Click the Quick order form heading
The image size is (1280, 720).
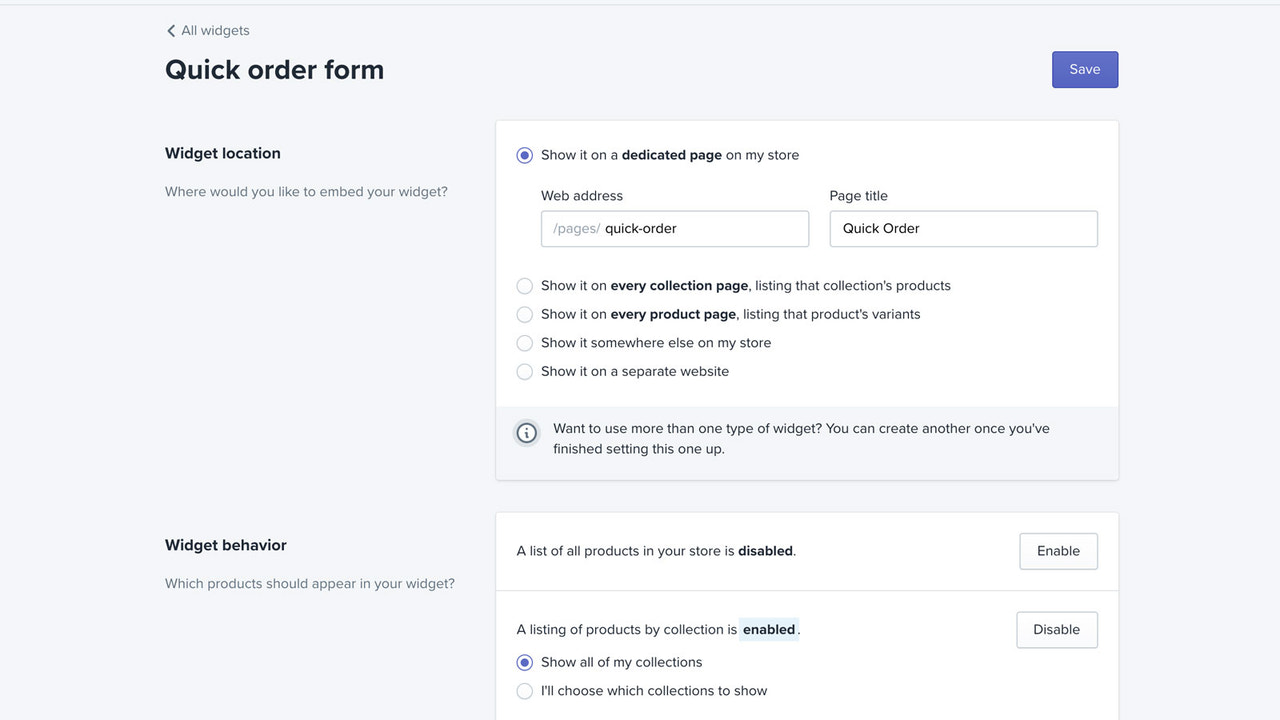pos(274,69)
